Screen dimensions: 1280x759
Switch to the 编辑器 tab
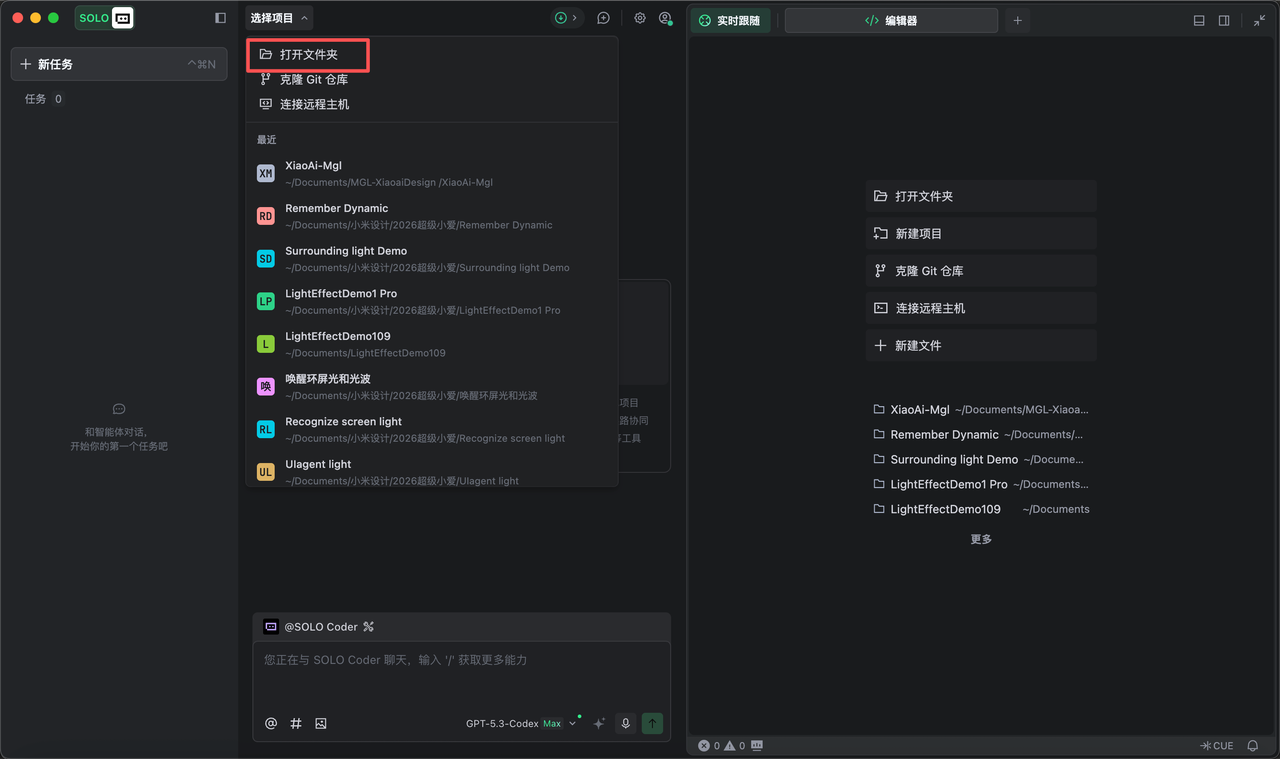pyautogui.click(x=891, y=20)
